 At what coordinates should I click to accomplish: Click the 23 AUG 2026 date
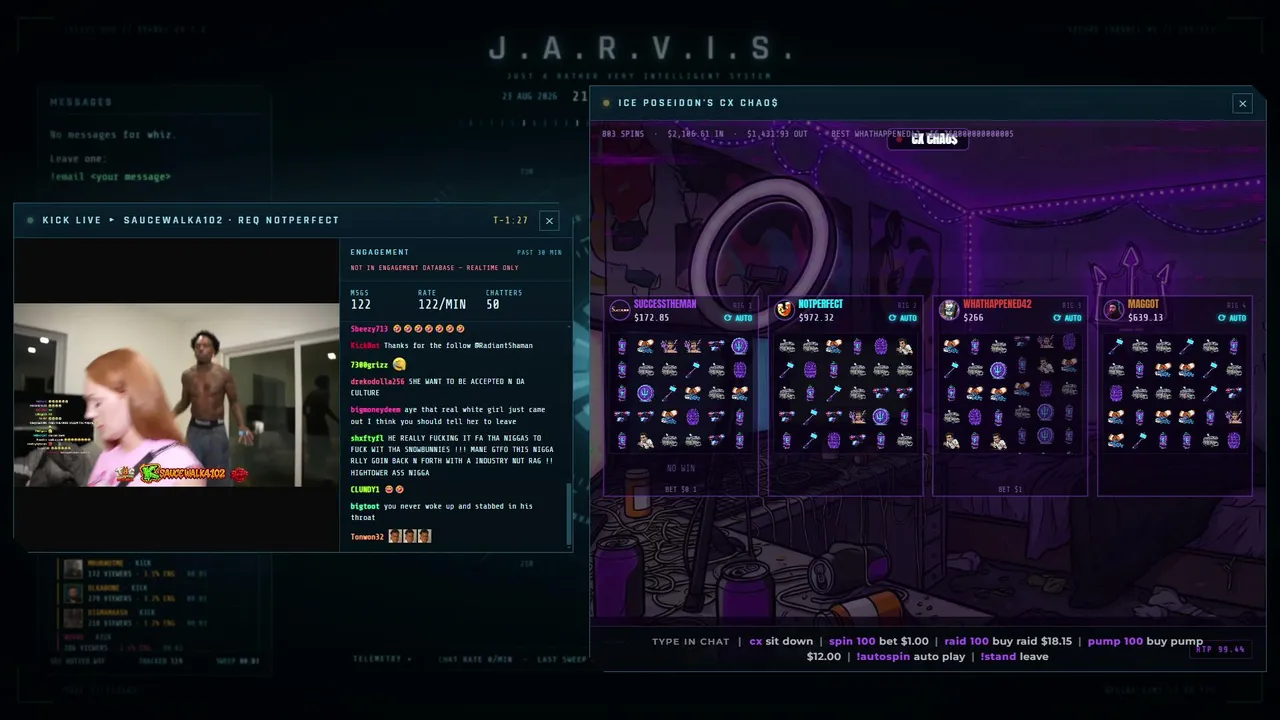coord(529,97)
